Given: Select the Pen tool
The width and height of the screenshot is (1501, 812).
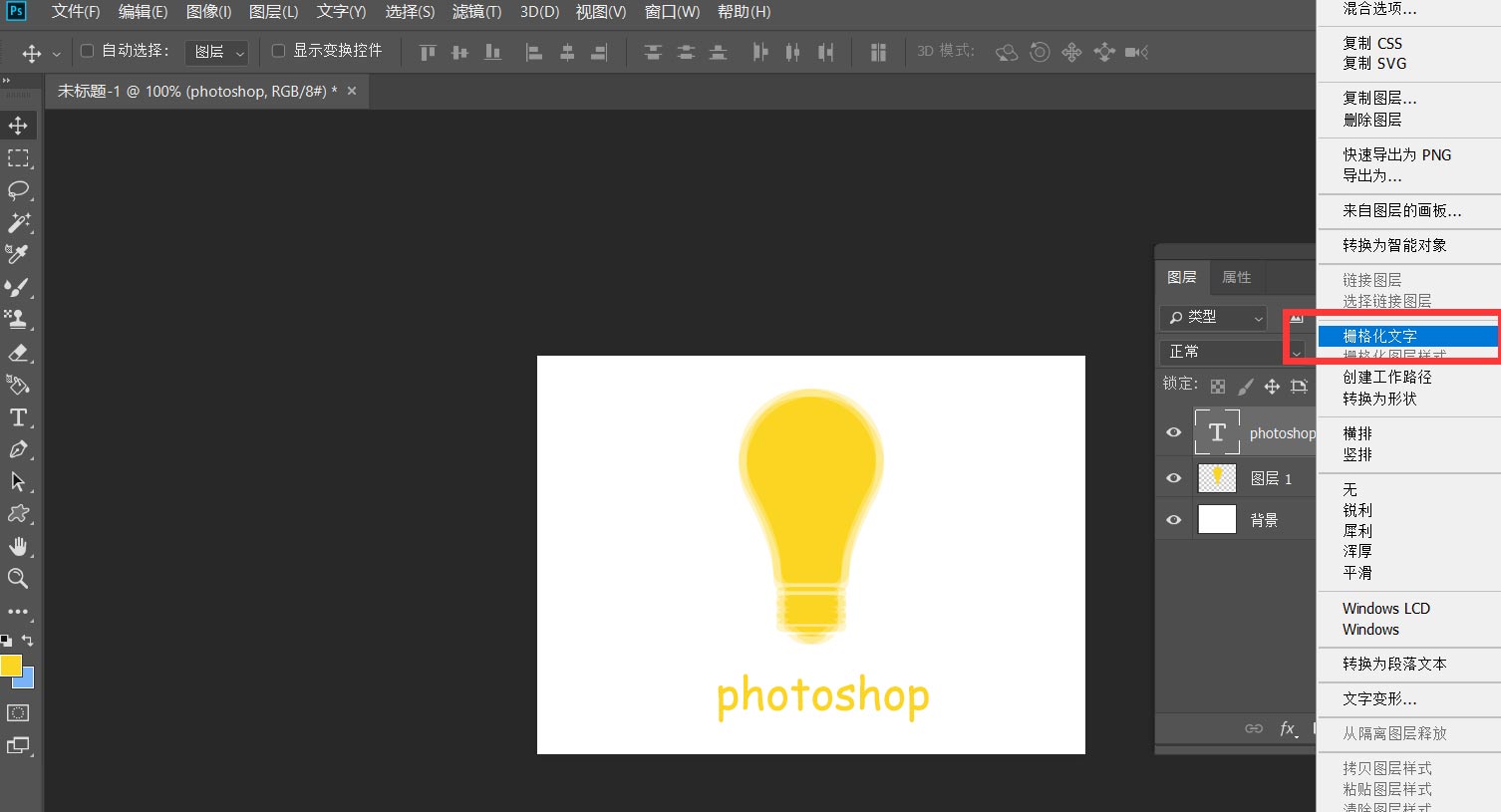Looking at the screenshot, I should (18, 449).
